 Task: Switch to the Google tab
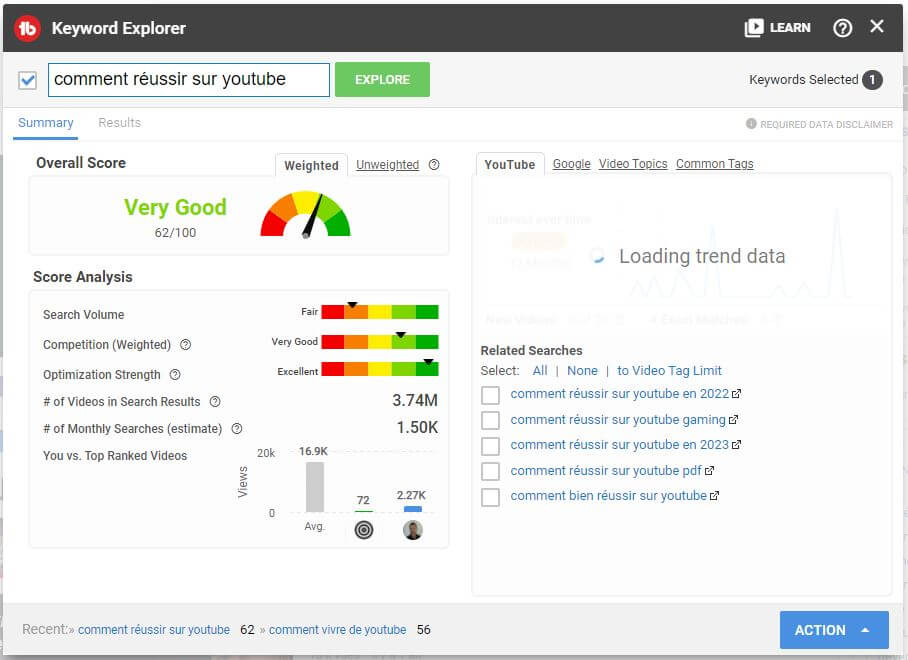point(572,164)
